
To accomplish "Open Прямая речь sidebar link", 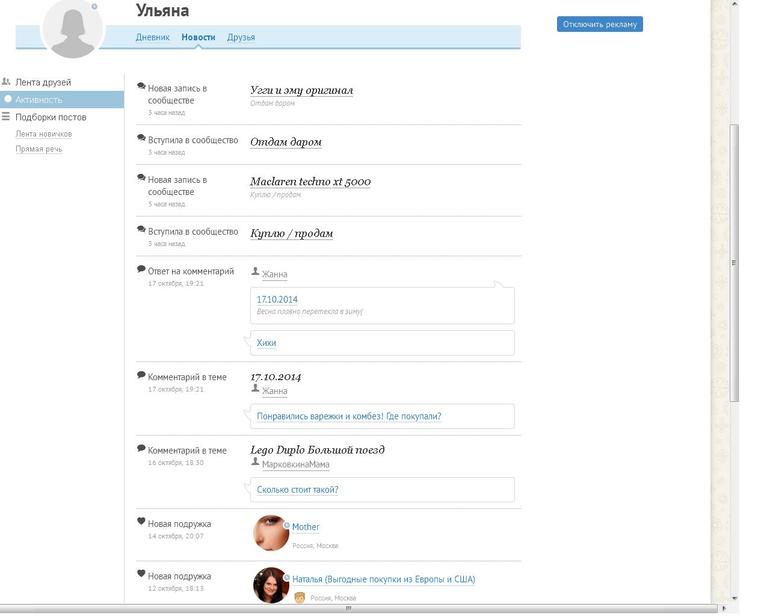I will pyautogui.click(x=39, y=149).
